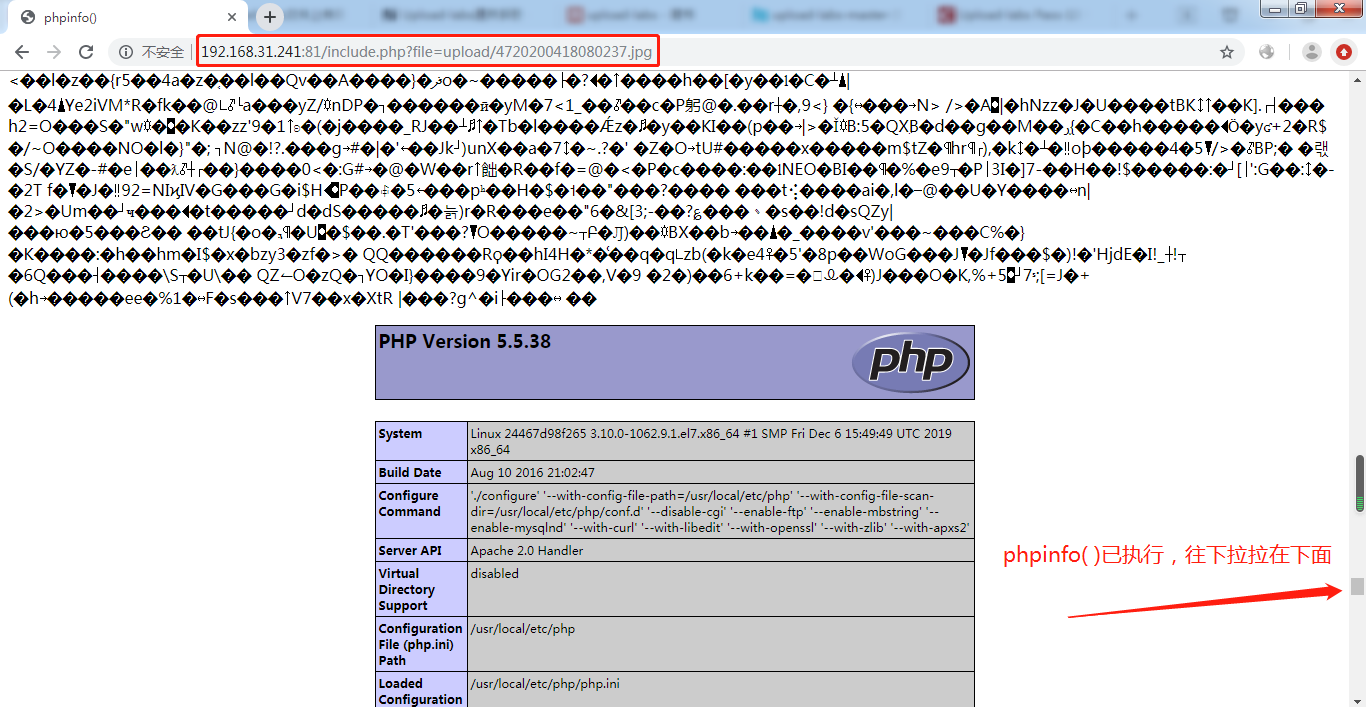Image resolution: width=1366 pixels, height=707 pixels.
Task: Go back to the previous page
Action: pos(22,52)
